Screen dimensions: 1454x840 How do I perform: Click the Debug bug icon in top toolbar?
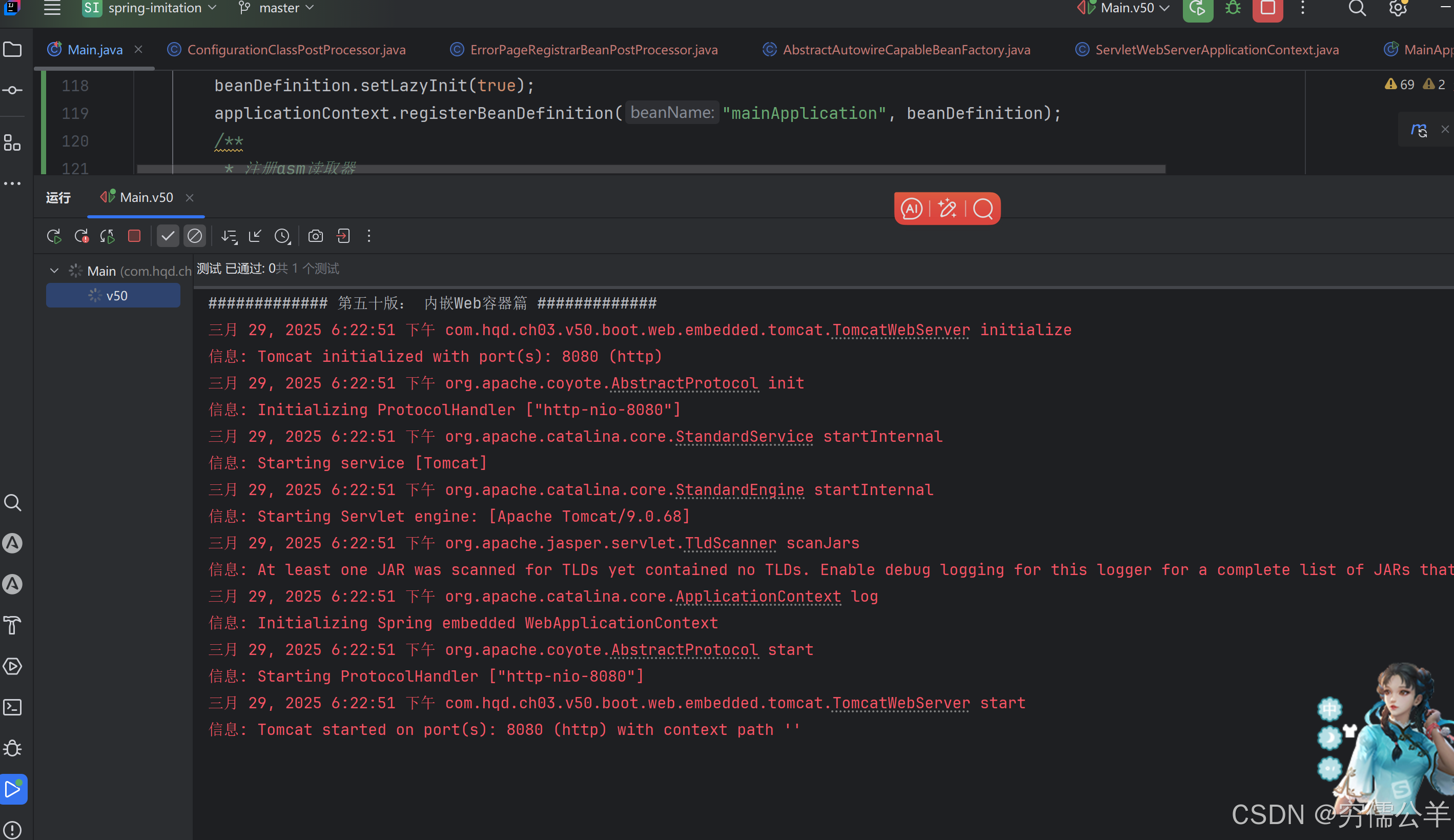(x=1233, y=8)
